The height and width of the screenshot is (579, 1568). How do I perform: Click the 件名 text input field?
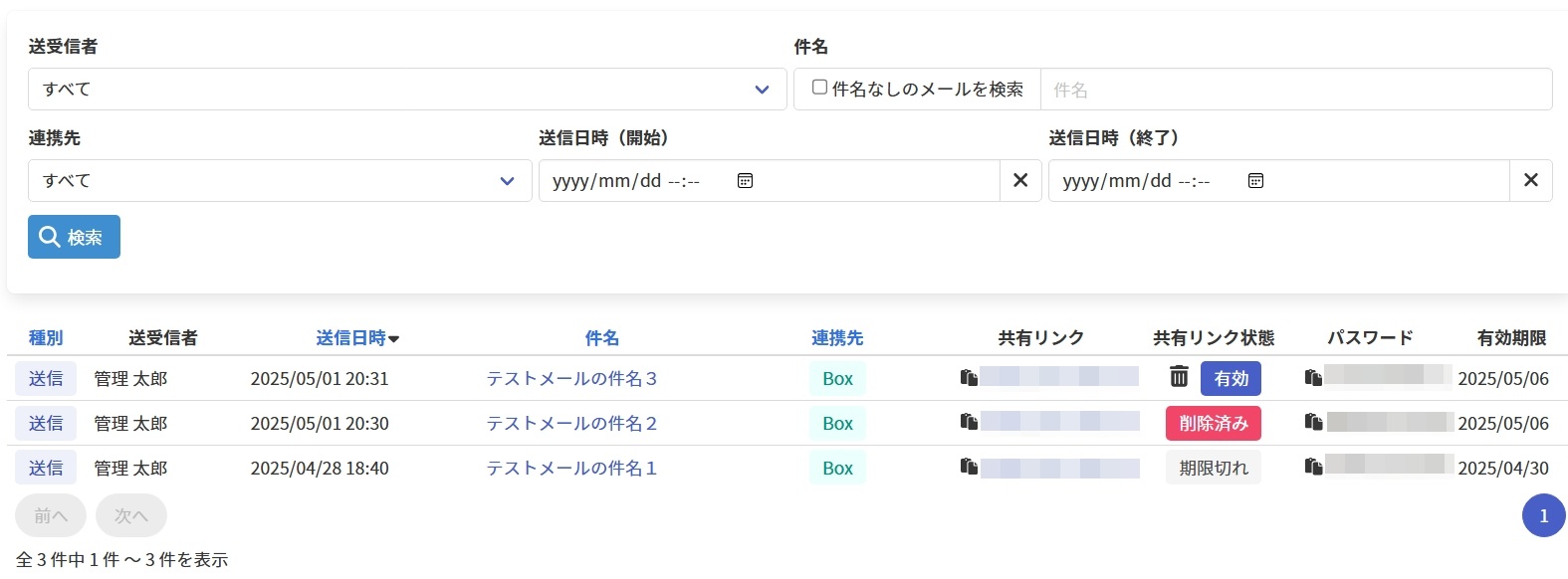point(1294,90)
